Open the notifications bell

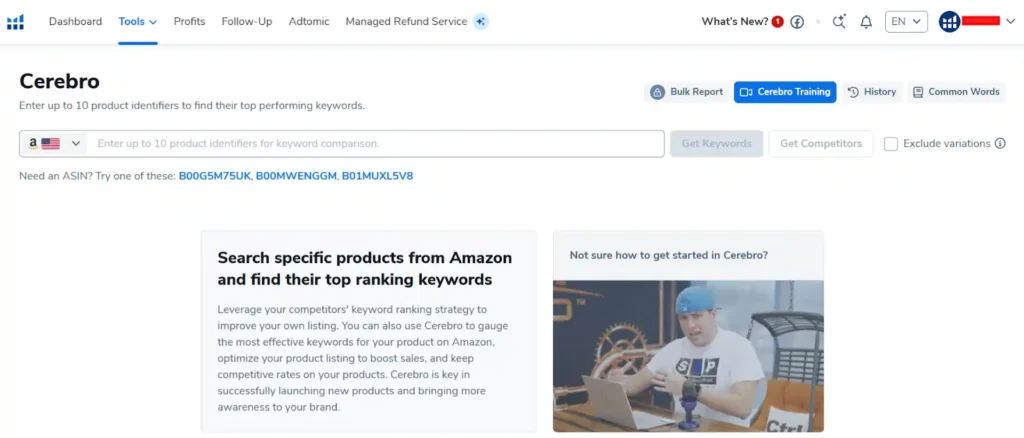coord(866,22)
